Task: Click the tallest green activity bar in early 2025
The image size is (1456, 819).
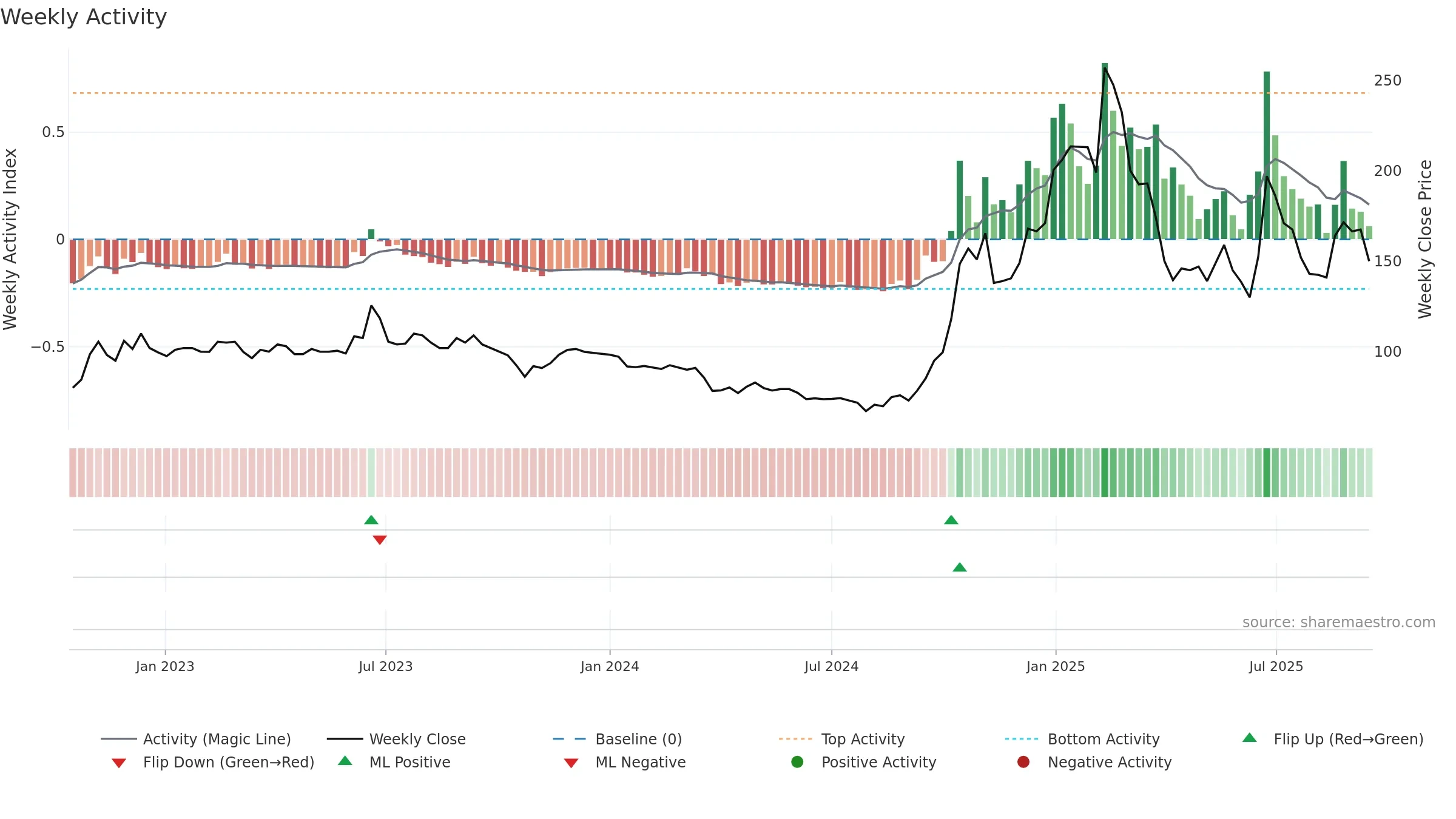Action: (1105, 151)
